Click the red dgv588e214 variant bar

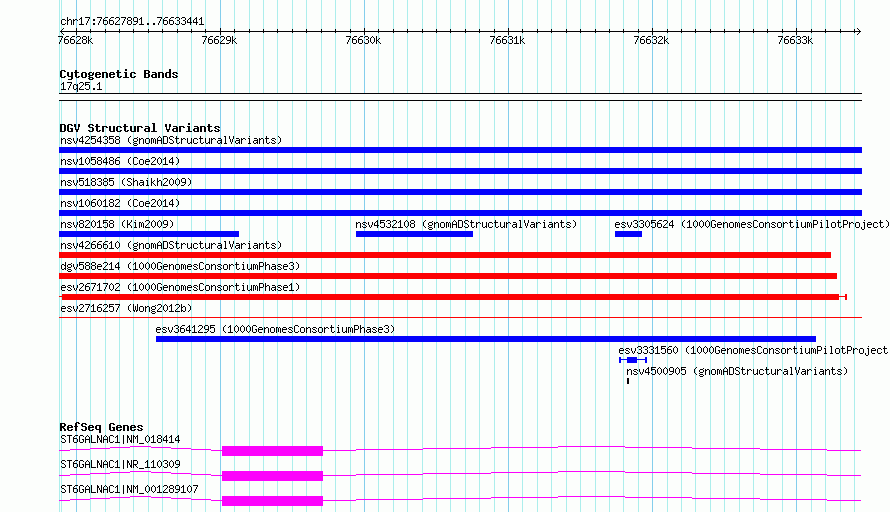click(448, 276)
